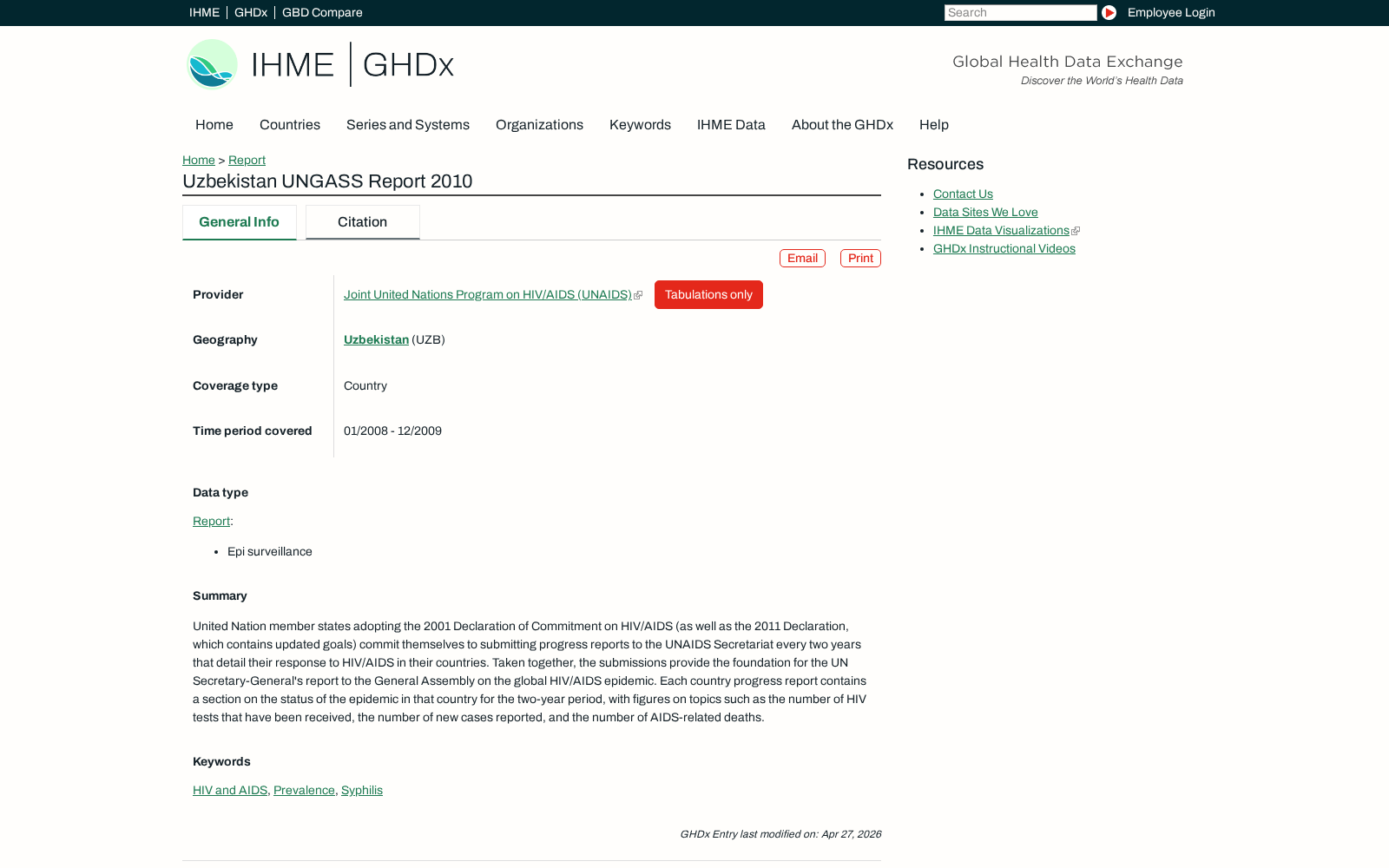Click external link icon beside UNAIDS provider

pyautogui.click(x=638, y=295)
